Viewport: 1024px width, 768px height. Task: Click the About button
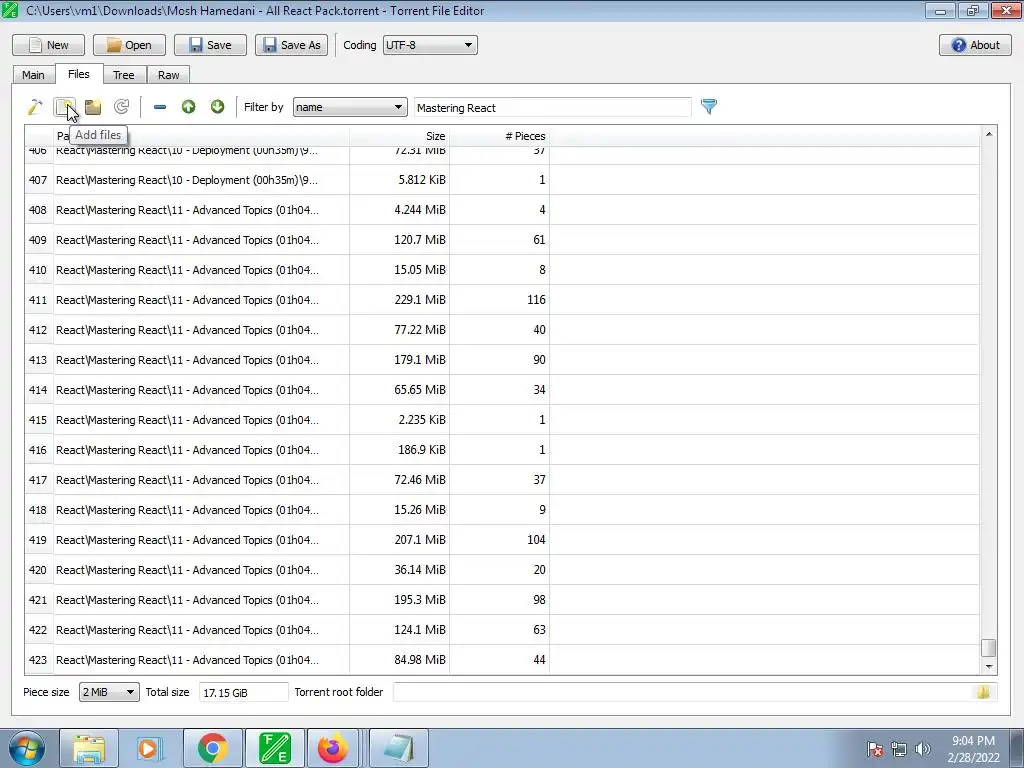[975, 45]
